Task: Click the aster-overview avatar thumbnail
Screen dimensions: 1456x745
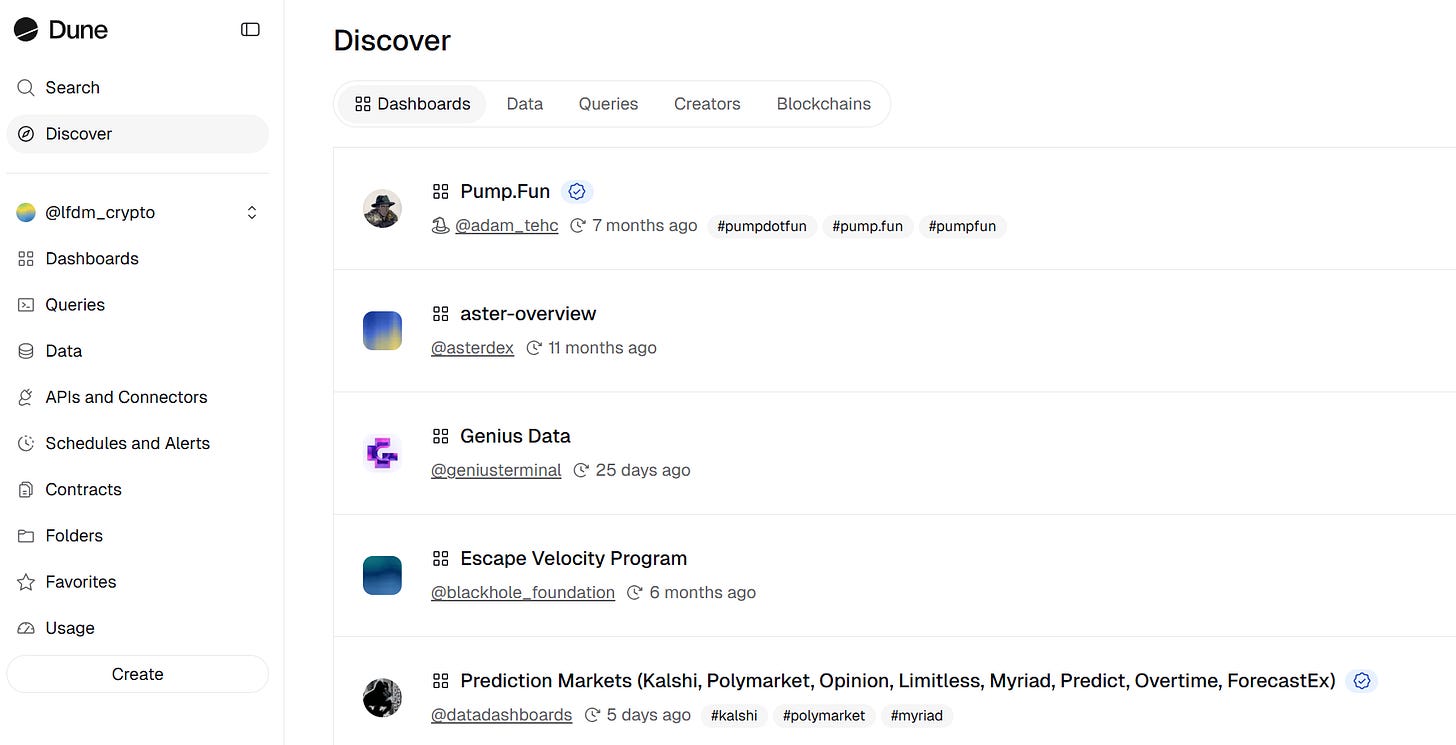Action: pos(382,330)
